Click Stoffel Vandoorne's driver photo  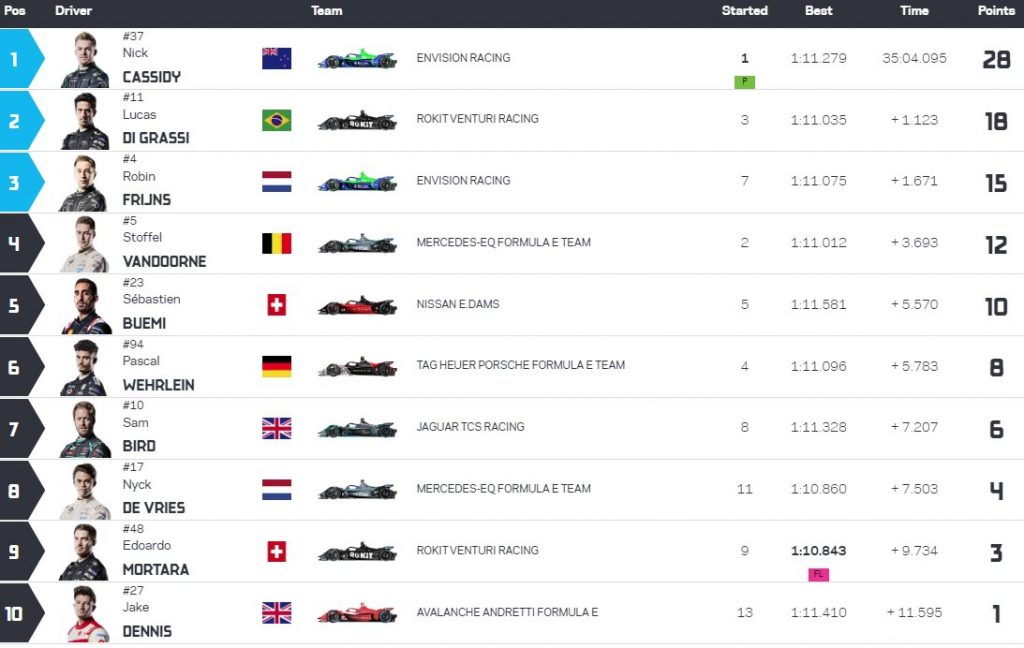point(85,244)
